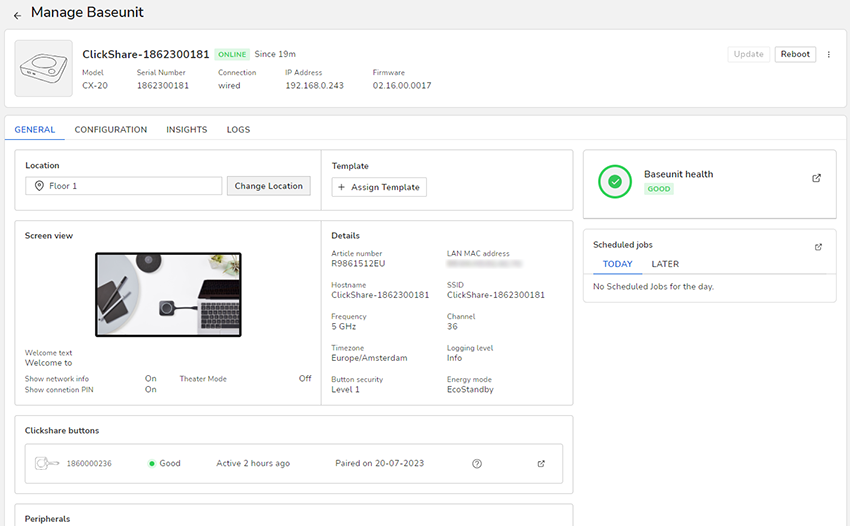Click the ONLINE status badge
This screenshot has width=850, height=526.
coord(232,54)
